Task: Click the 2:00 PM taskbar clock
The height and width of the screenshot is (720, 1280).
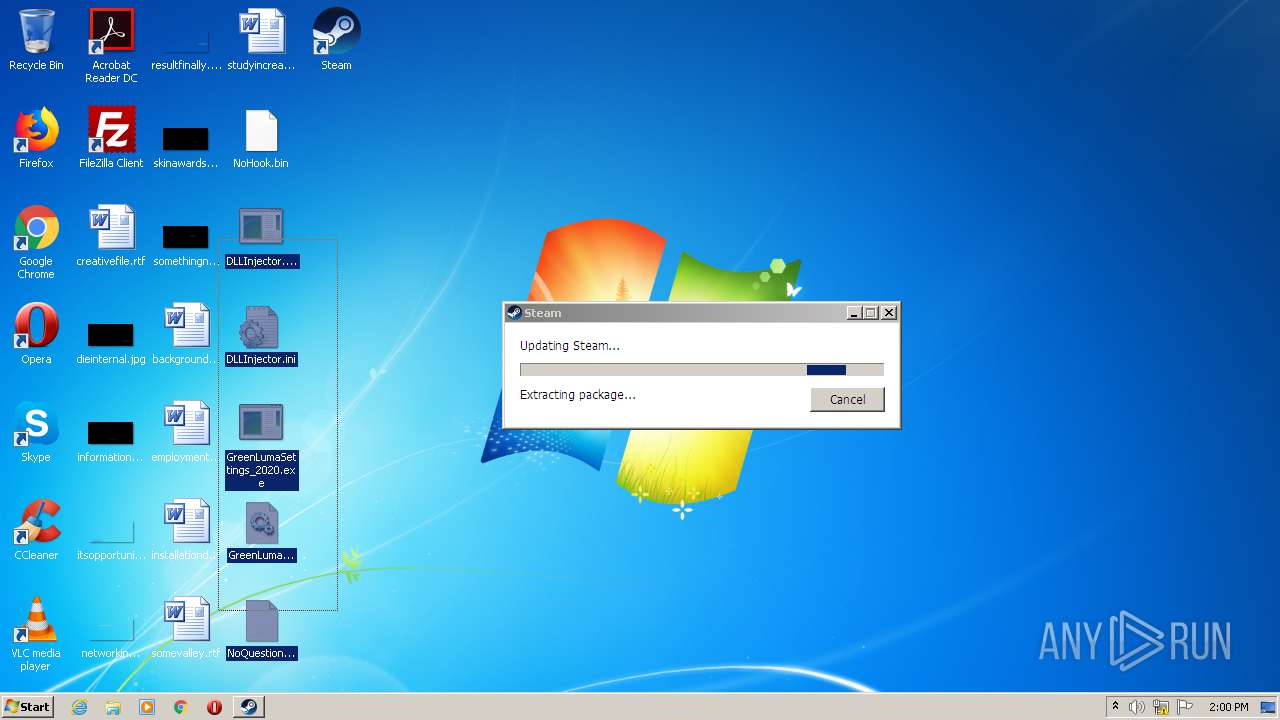Action: click(x=1228, y=707)
